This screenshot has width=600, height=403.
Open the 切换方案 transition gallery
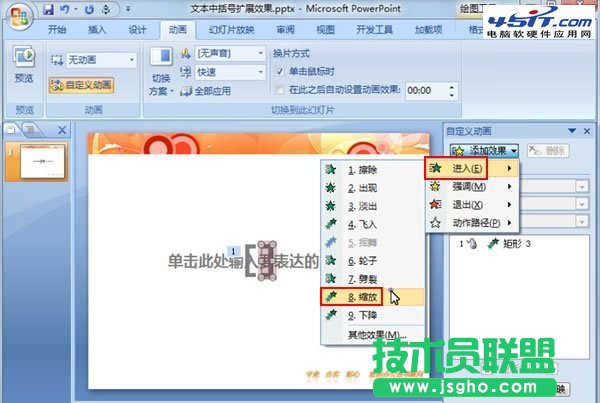161,71
